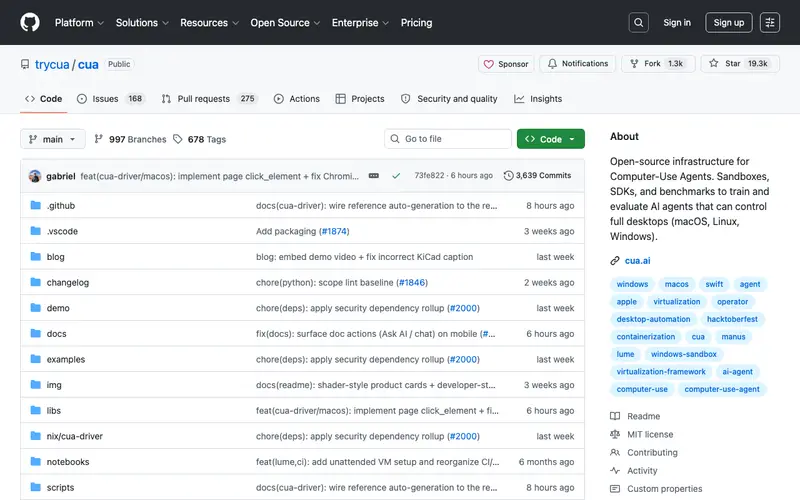Click the Sponsor heart button

[x=506, y=64]
